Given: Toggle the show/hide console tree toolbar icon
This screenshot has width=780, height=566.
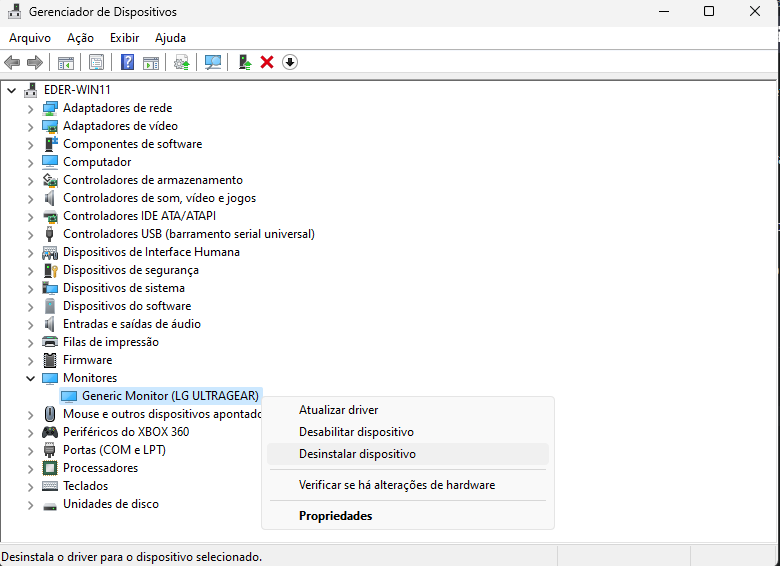Looking at the screenshot, I should click(66, 63).
